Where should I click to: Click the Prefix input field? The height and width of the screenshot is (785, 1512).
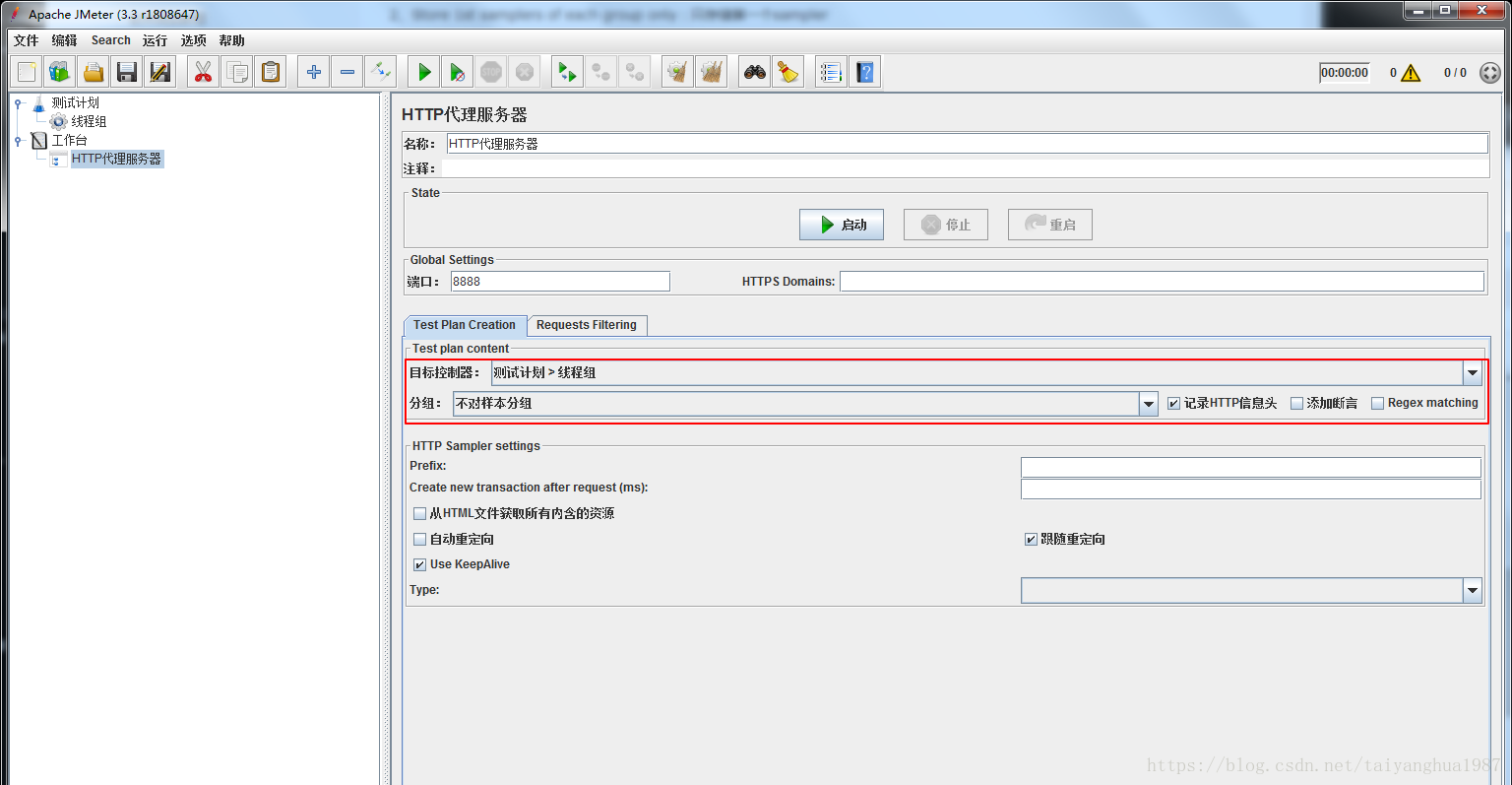coord(1251,467)
